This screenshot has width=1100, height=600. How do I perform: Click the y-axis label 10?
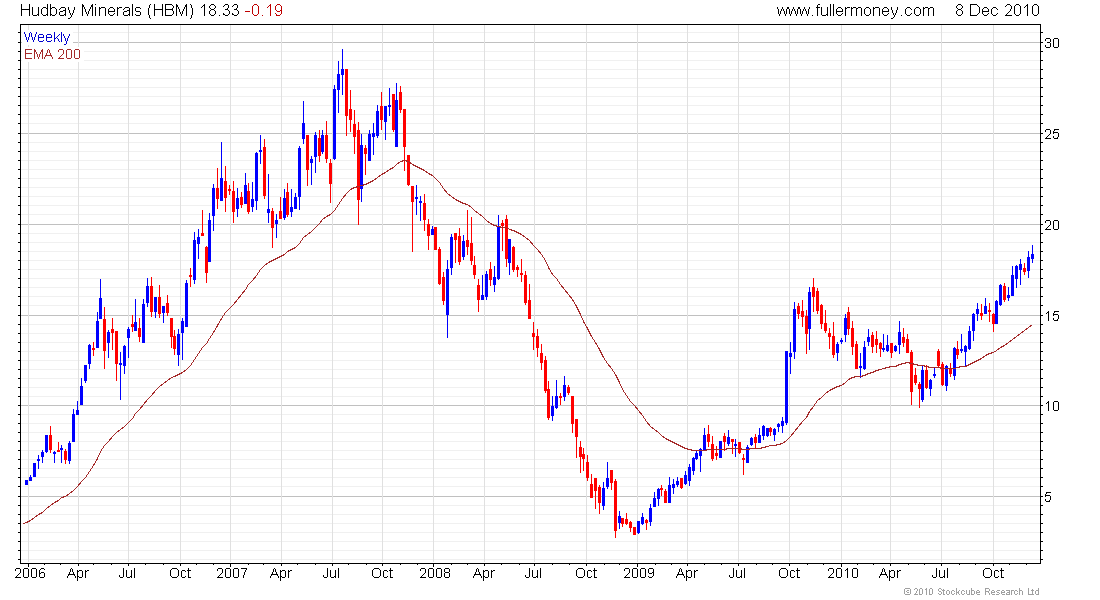pyautogui.click(x=1052, y=406)
